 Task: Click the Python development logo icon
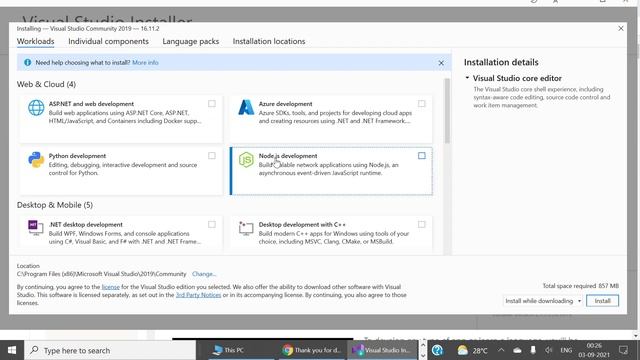click(36, 160)
